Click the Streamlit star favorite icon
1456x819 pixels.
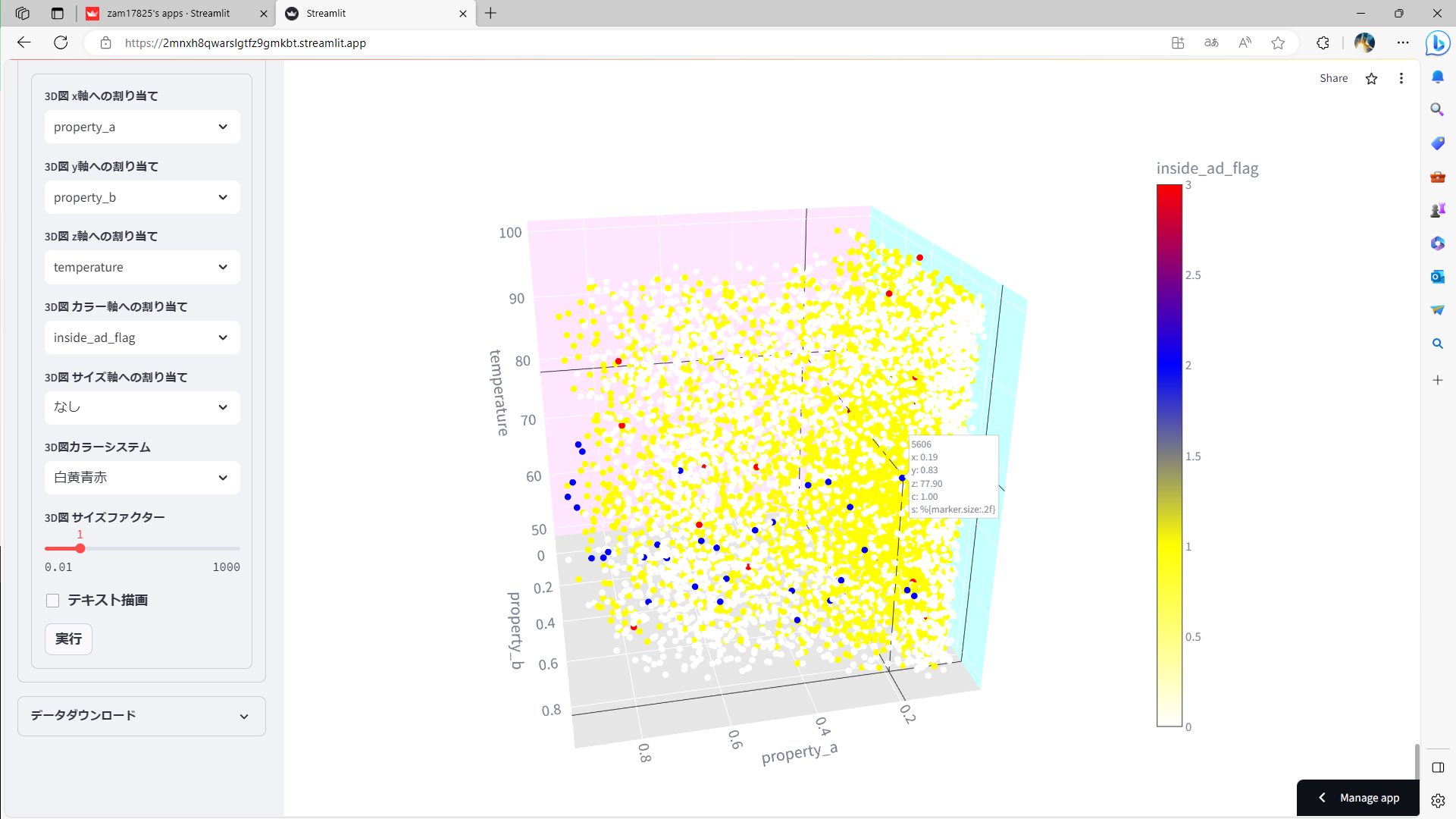1371,79
